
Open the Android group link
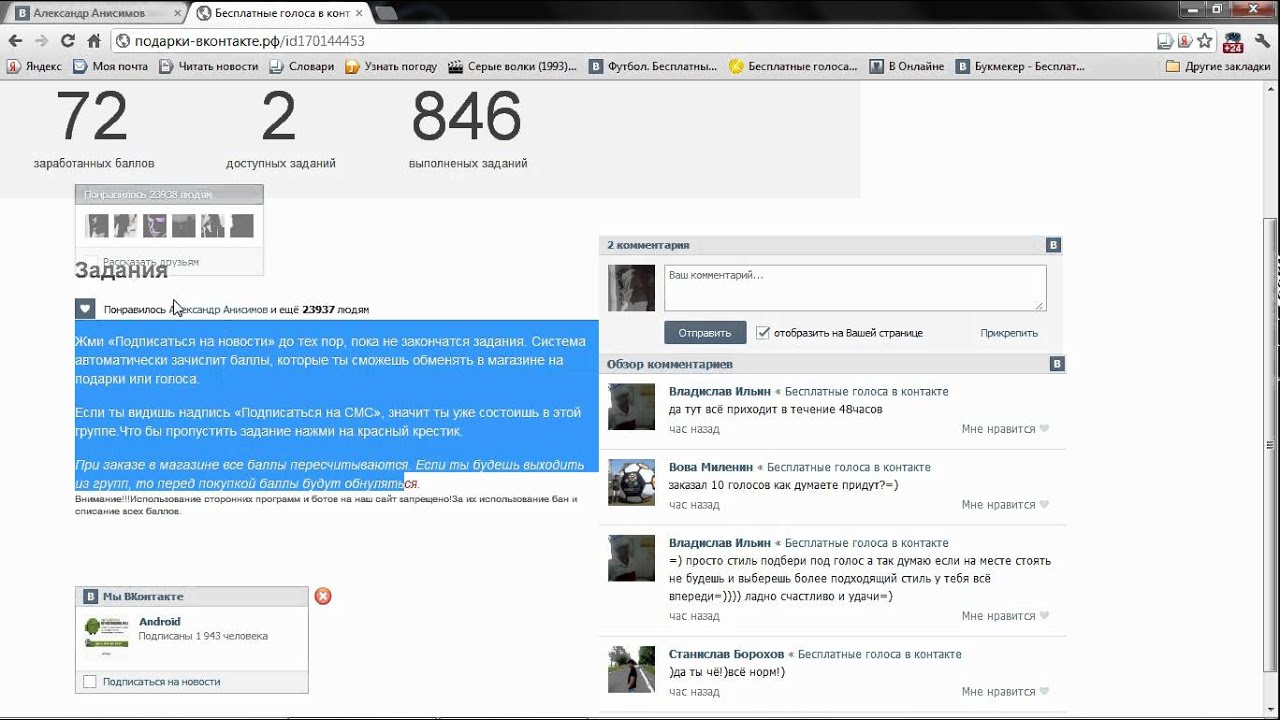(160, 622)
